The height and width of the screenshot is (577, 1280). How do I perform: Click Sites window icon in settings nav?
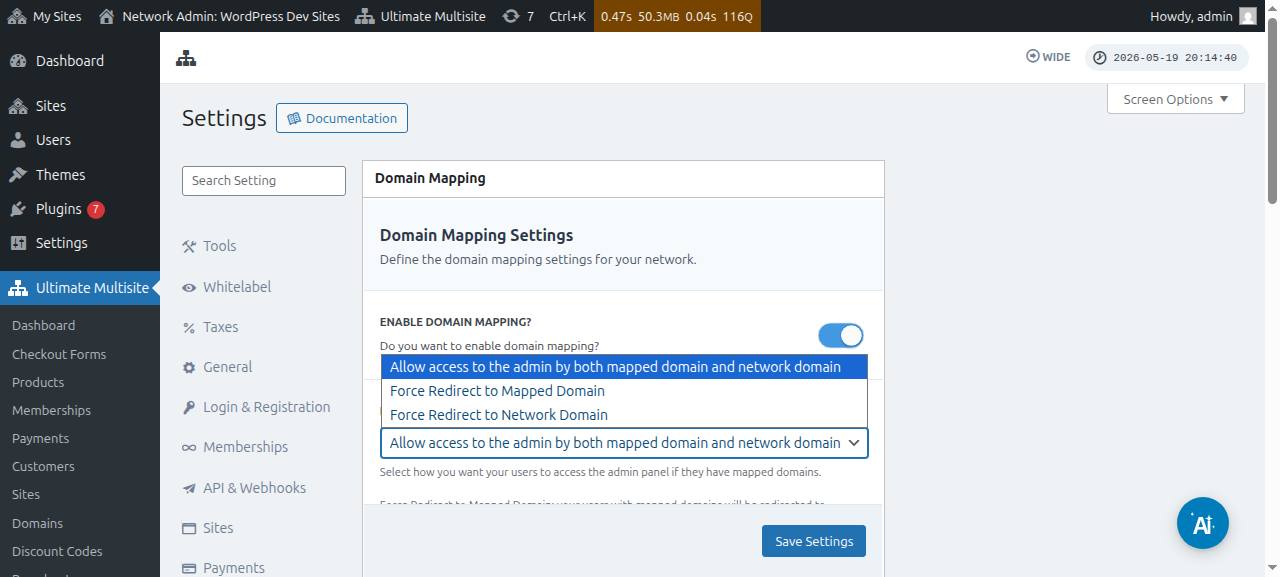189,528
